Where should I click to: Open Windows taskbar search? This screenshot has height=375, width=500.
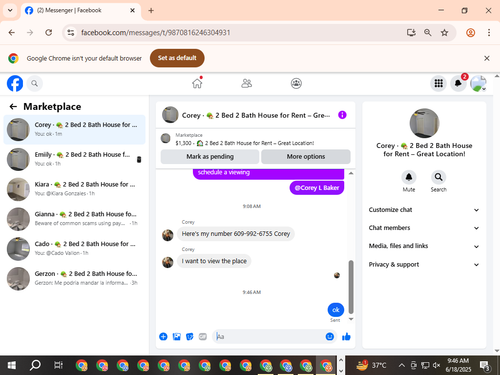pyautogui.click(x=35, y=366)
